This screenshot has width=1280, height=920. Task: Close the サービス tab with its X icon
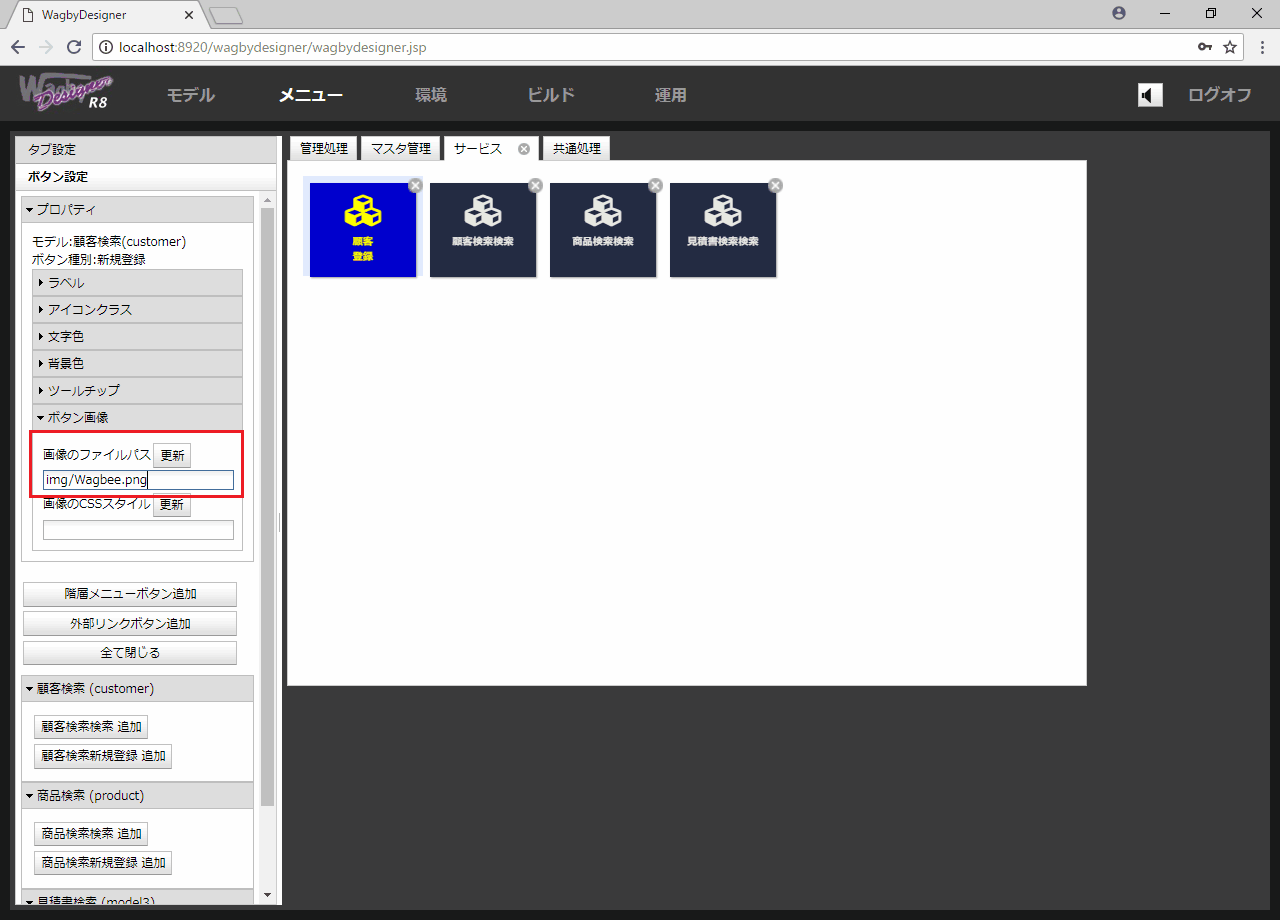click(x=524, y=149)
